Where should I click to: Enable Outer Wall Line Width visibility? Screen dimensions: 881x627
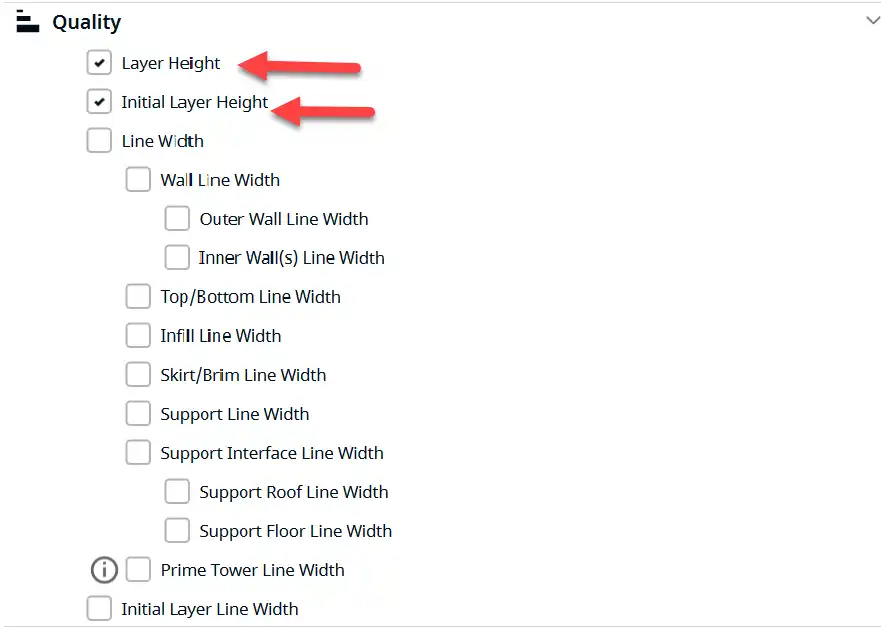click(177, 219)
